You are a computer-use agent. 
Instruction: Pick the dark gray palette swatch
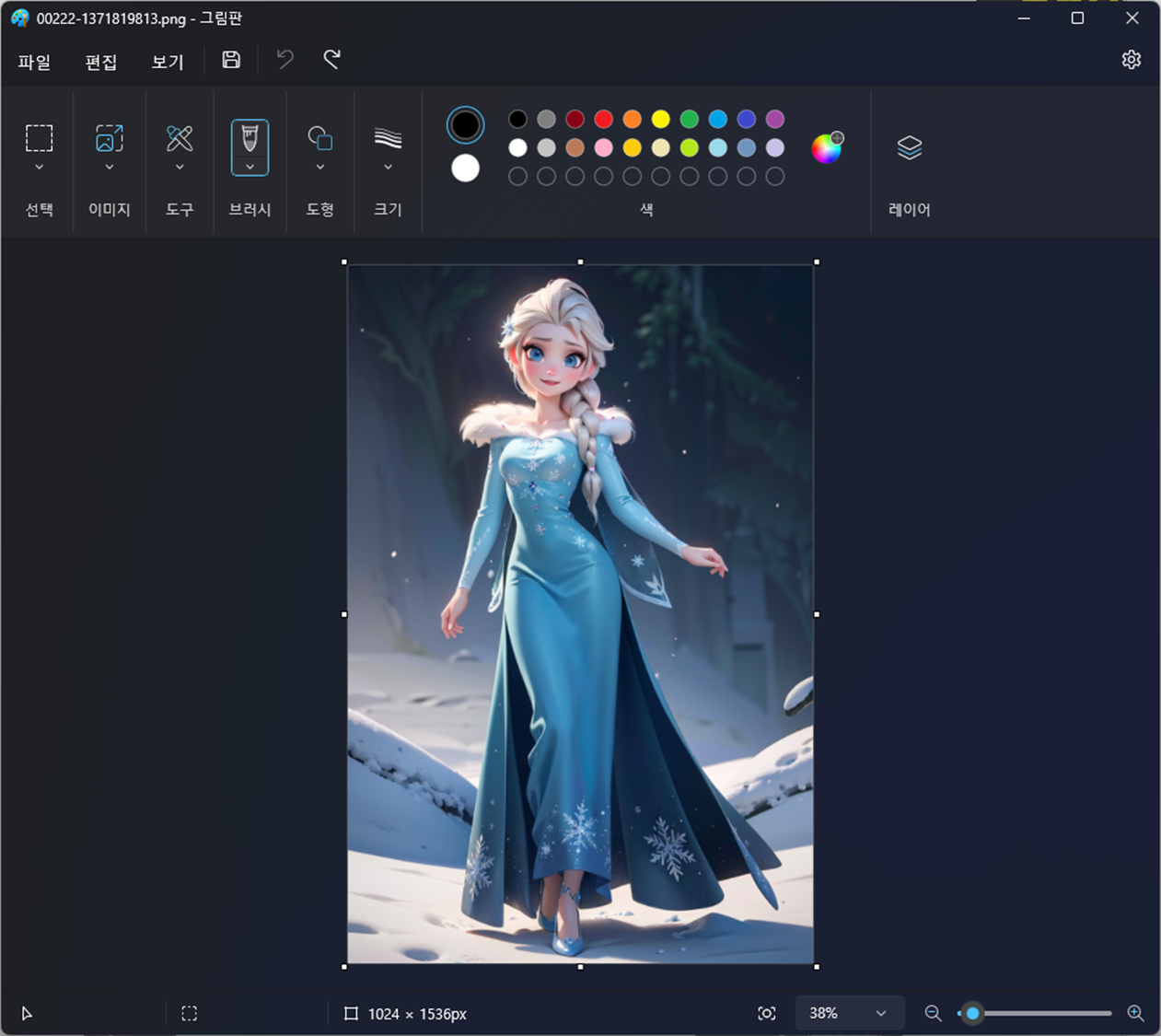coord(546,119)
